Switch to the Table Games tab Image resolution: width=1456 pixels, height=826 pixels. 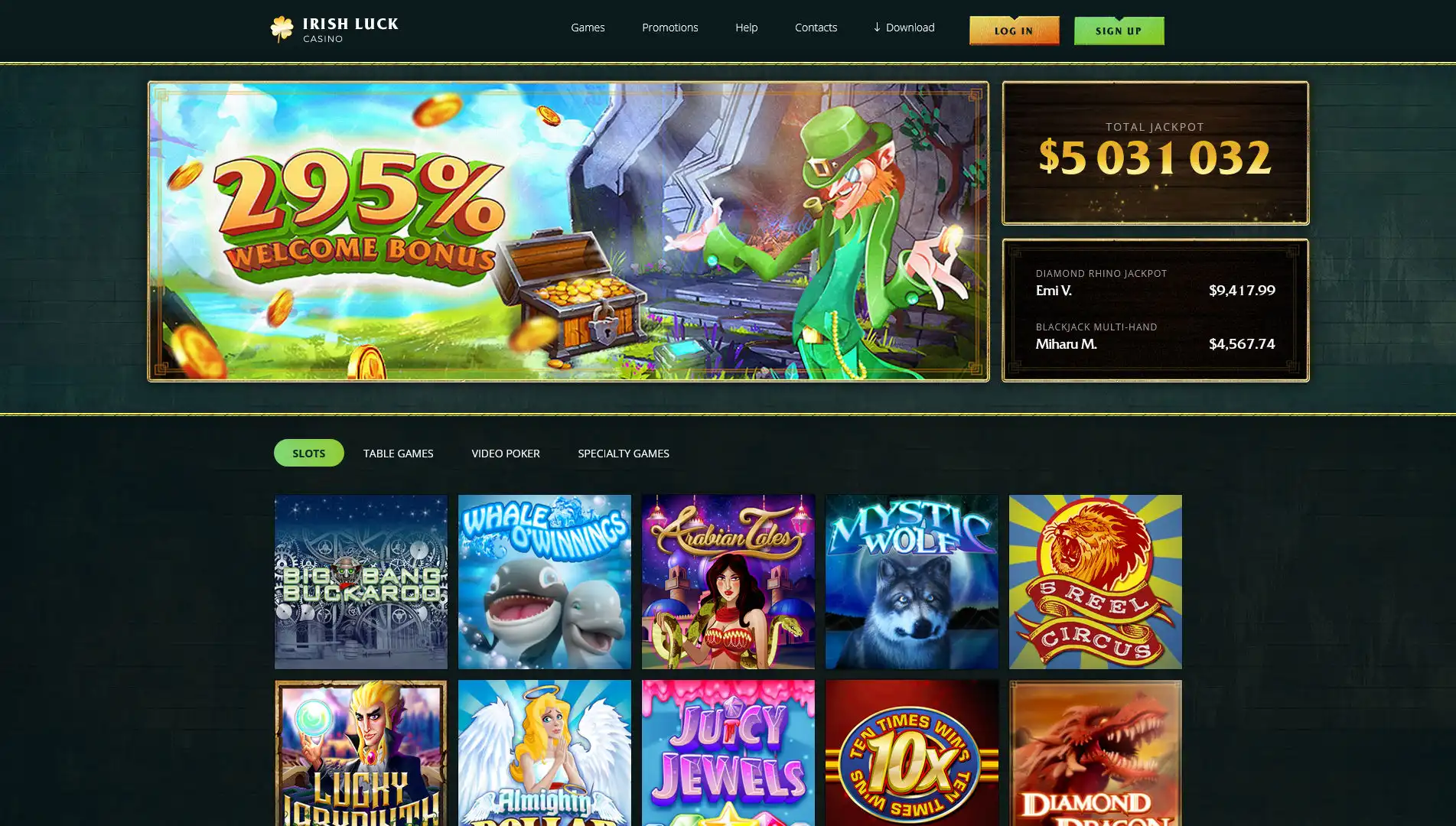tap(398, 453)
